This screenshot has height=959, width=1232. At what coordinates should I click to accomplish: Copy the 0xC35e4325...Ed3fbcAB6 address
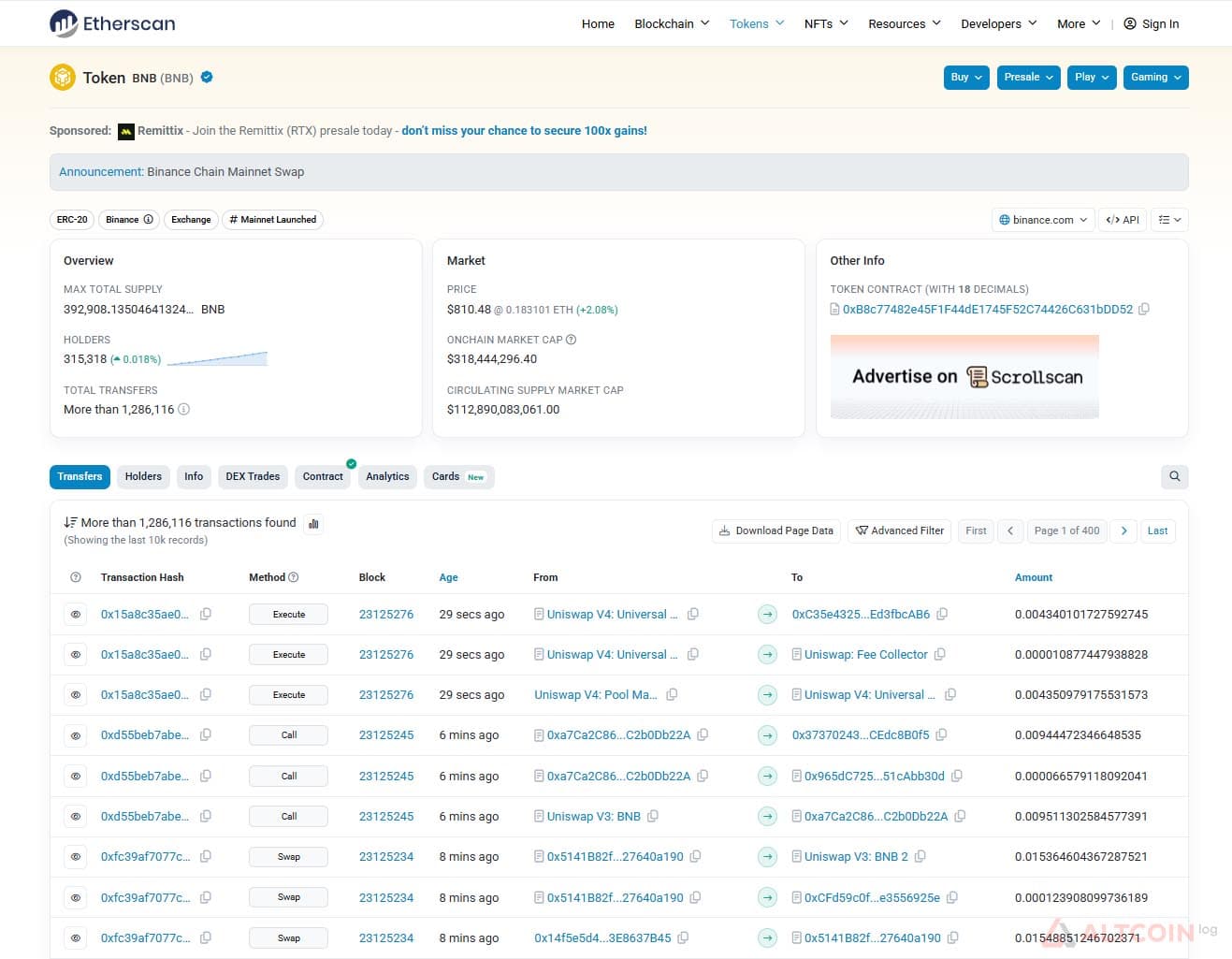943,614
